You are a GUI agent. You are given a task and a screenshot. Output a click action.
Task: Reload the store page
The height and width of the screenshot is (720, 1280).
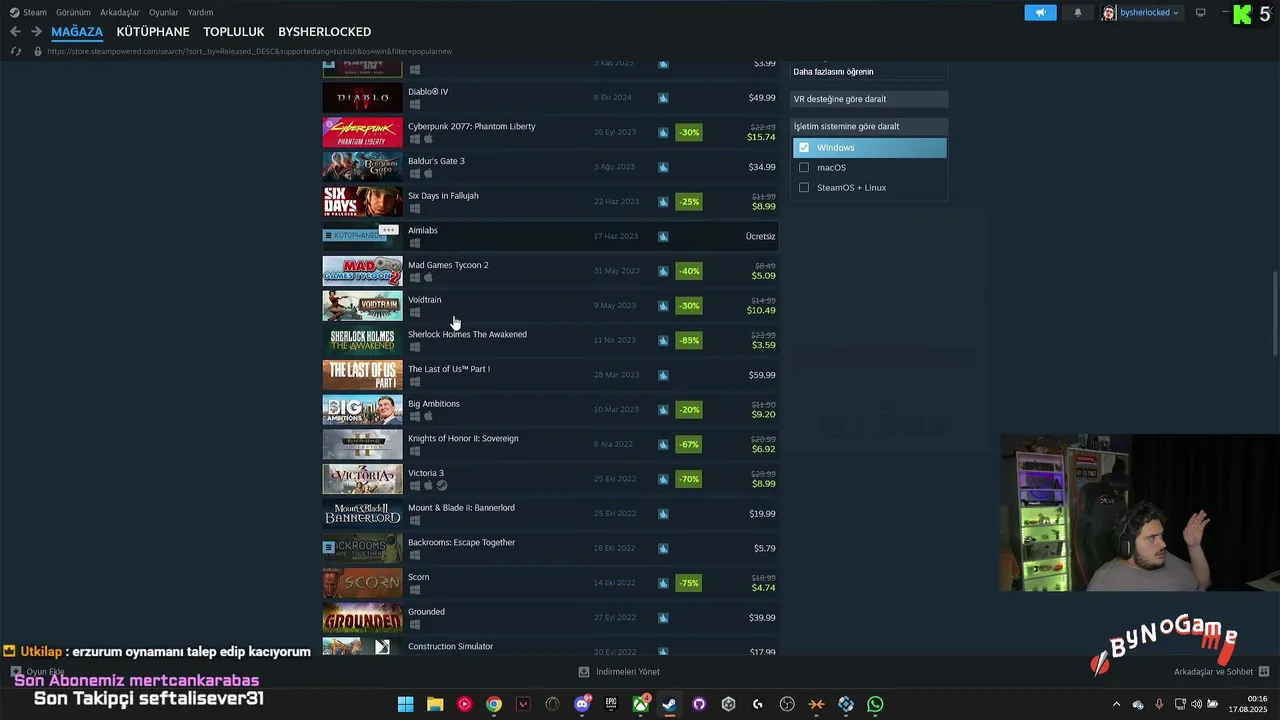pyautogui.click(x=15, y=51)
